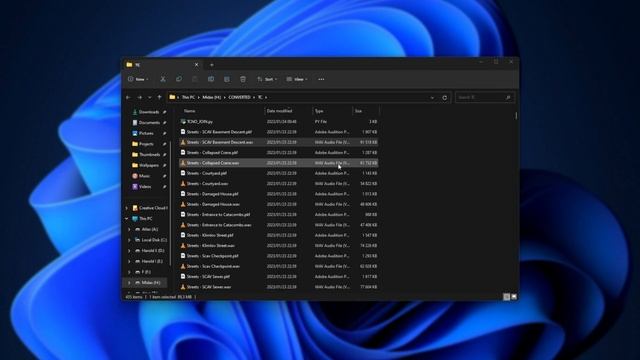Click This PC in the breadcrumb
The width and height of the screenshot is (640, 360).
(188, 97)
